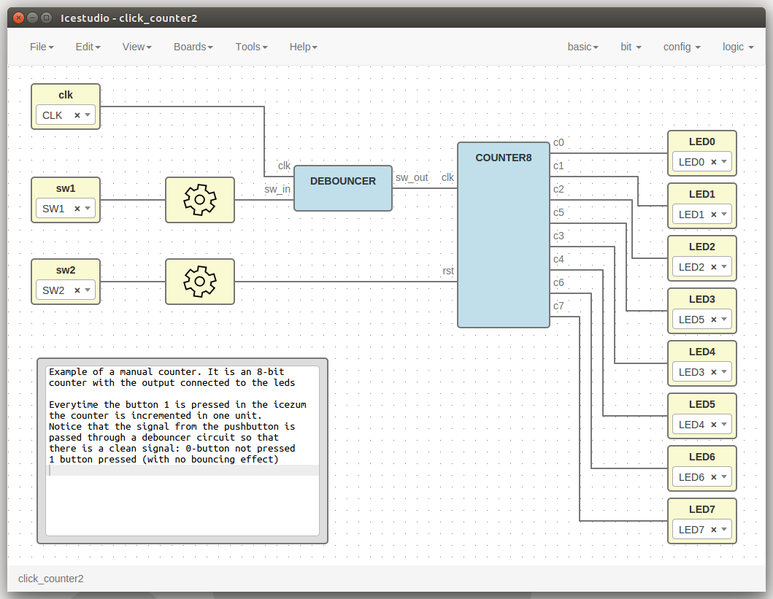
Task: Open the Boards menu
Action: [193, 47]
